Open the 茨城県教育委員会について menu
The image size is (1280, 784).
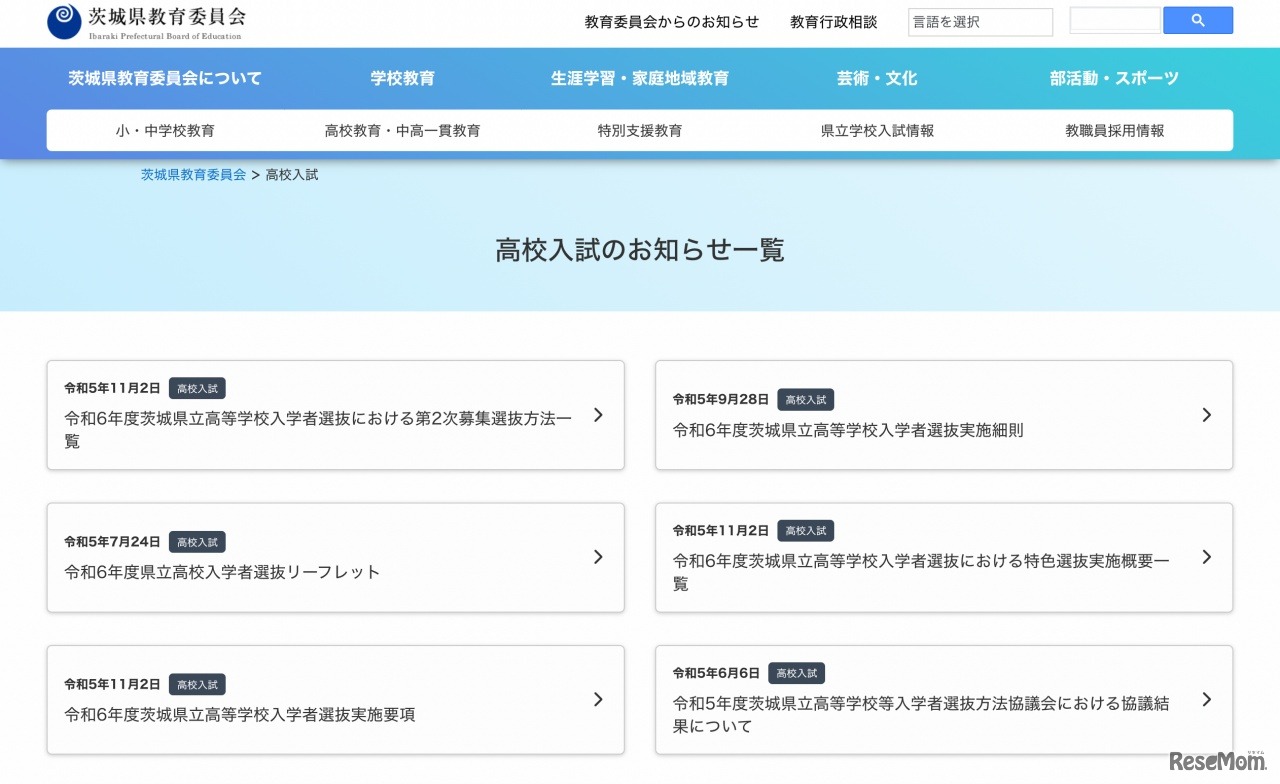tap(163, 77)
